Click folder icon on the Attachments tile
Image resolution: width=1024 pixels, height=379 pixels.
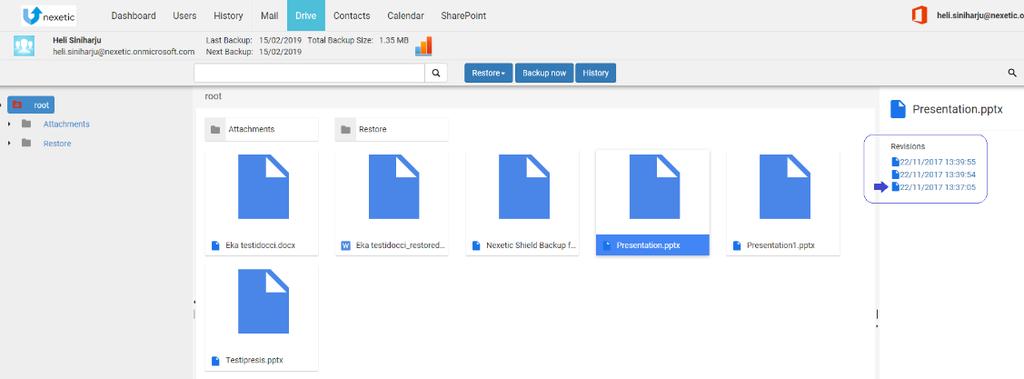(x=215, y=129)
